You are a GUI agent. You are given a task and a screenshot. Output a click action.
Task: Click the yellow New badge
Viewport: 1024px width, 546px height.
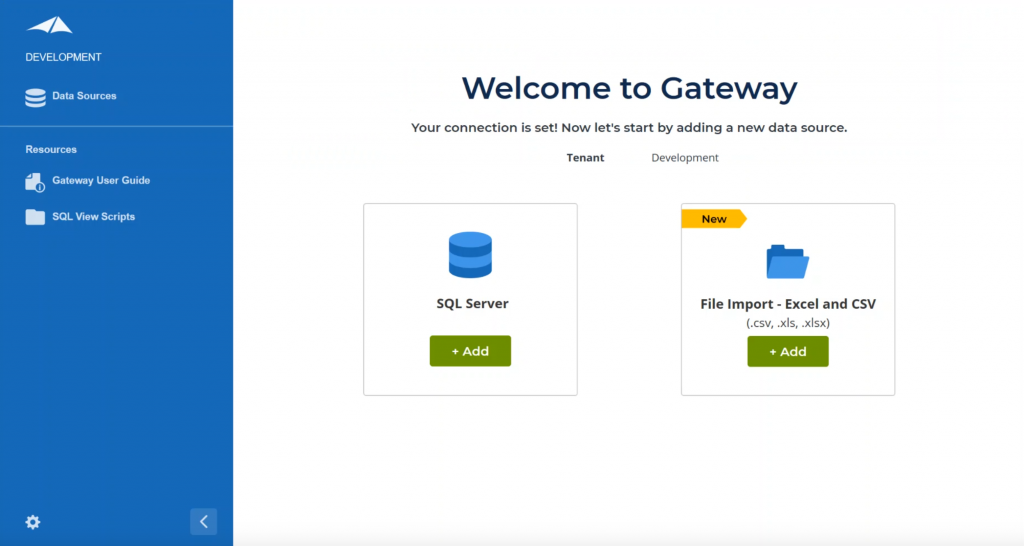coord(714,219)
